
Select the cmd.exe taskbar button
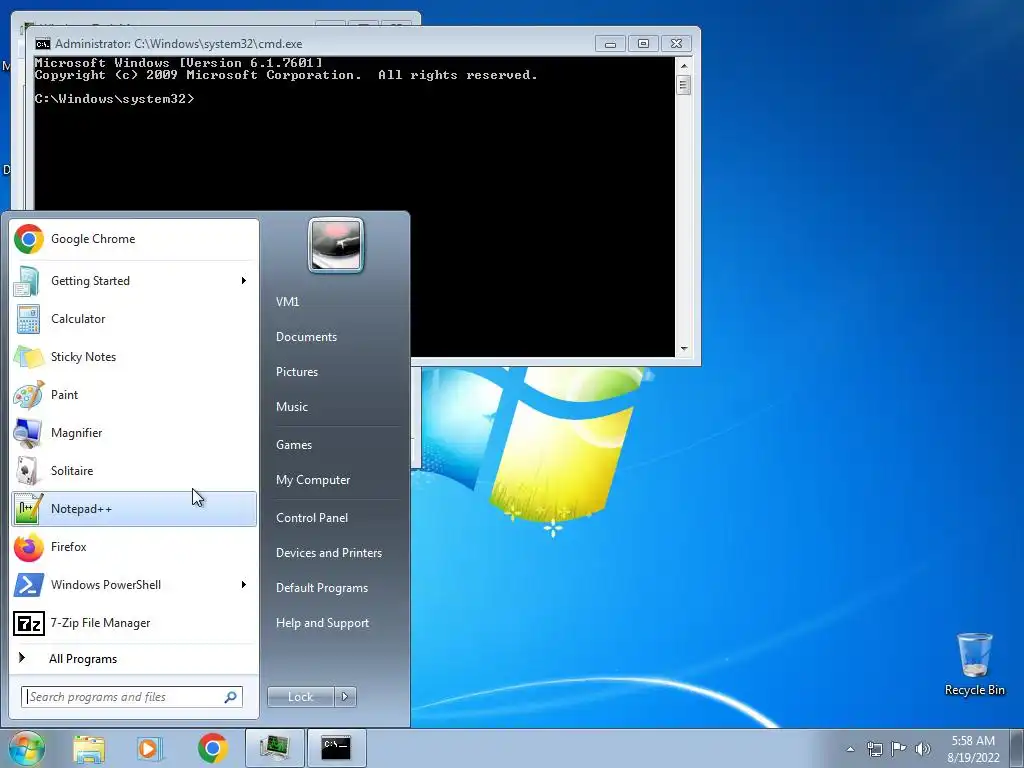336,748
